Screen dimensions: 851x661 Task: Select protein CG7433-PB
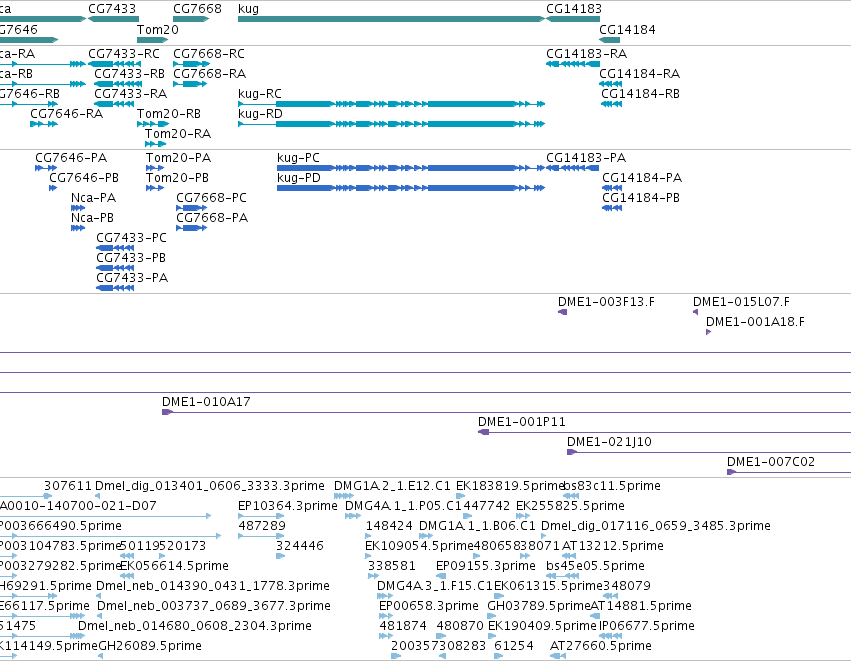pyautogui.click(x=115, y=268)
